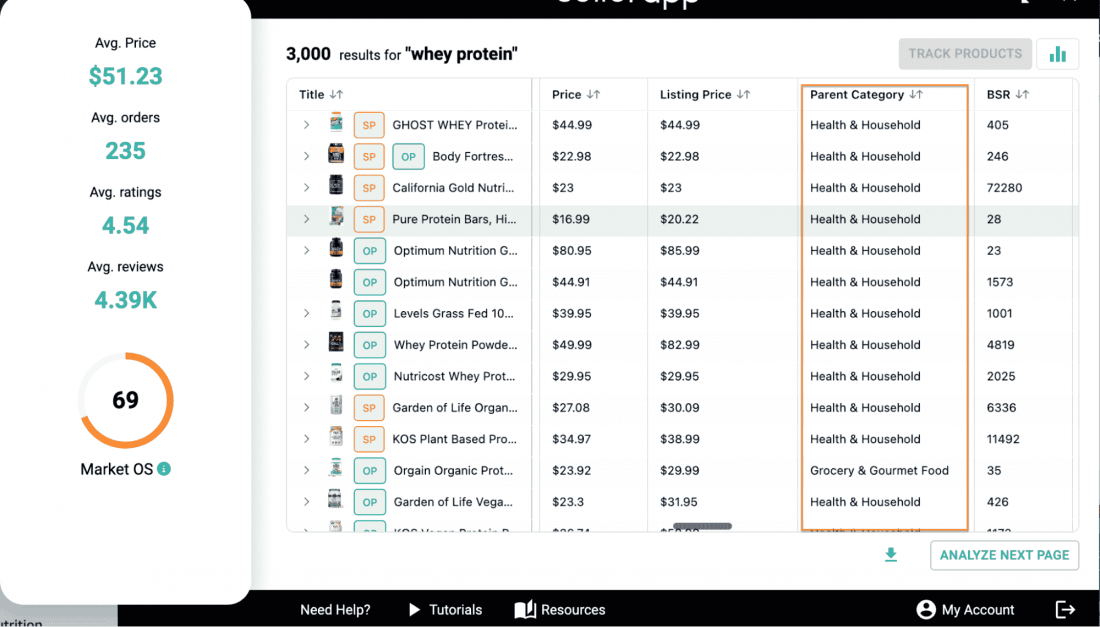Select the $80.95 price cell
1100x627 pixels.
pos(572,250)
